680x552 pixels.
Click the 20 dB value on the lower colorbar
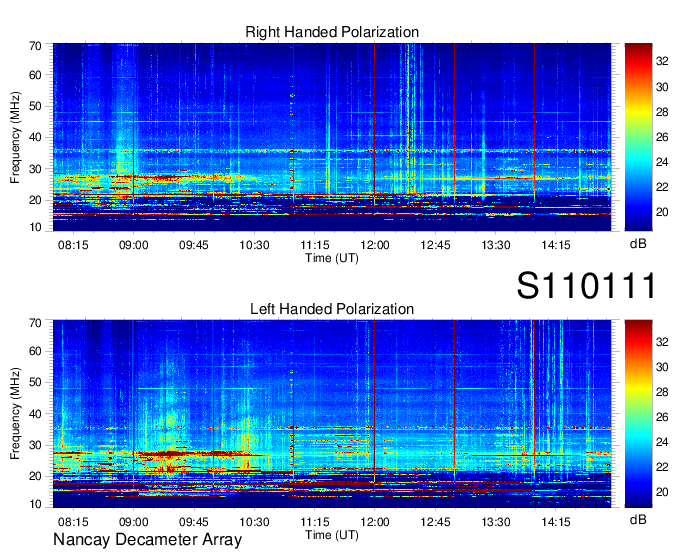[662, 492]
